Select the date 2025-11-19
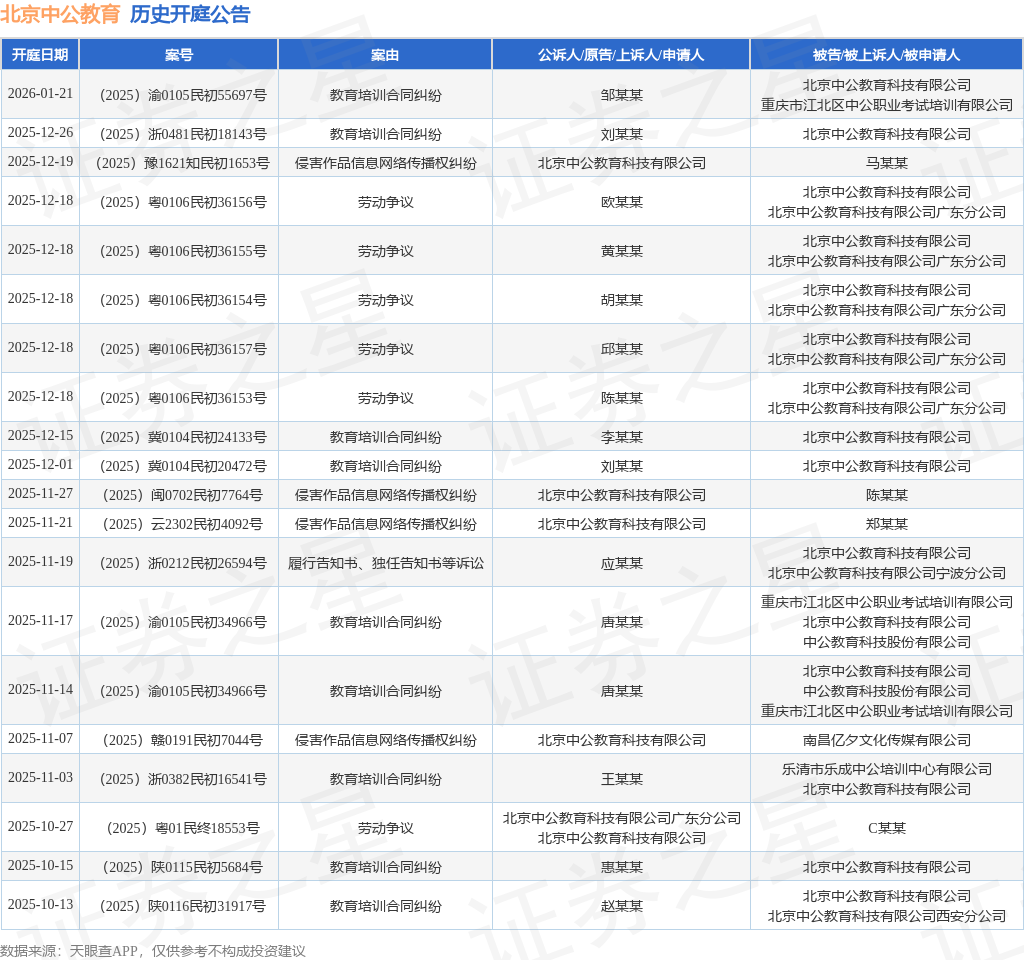Viewport: 1024px width, 960px height. click(40, 561)
